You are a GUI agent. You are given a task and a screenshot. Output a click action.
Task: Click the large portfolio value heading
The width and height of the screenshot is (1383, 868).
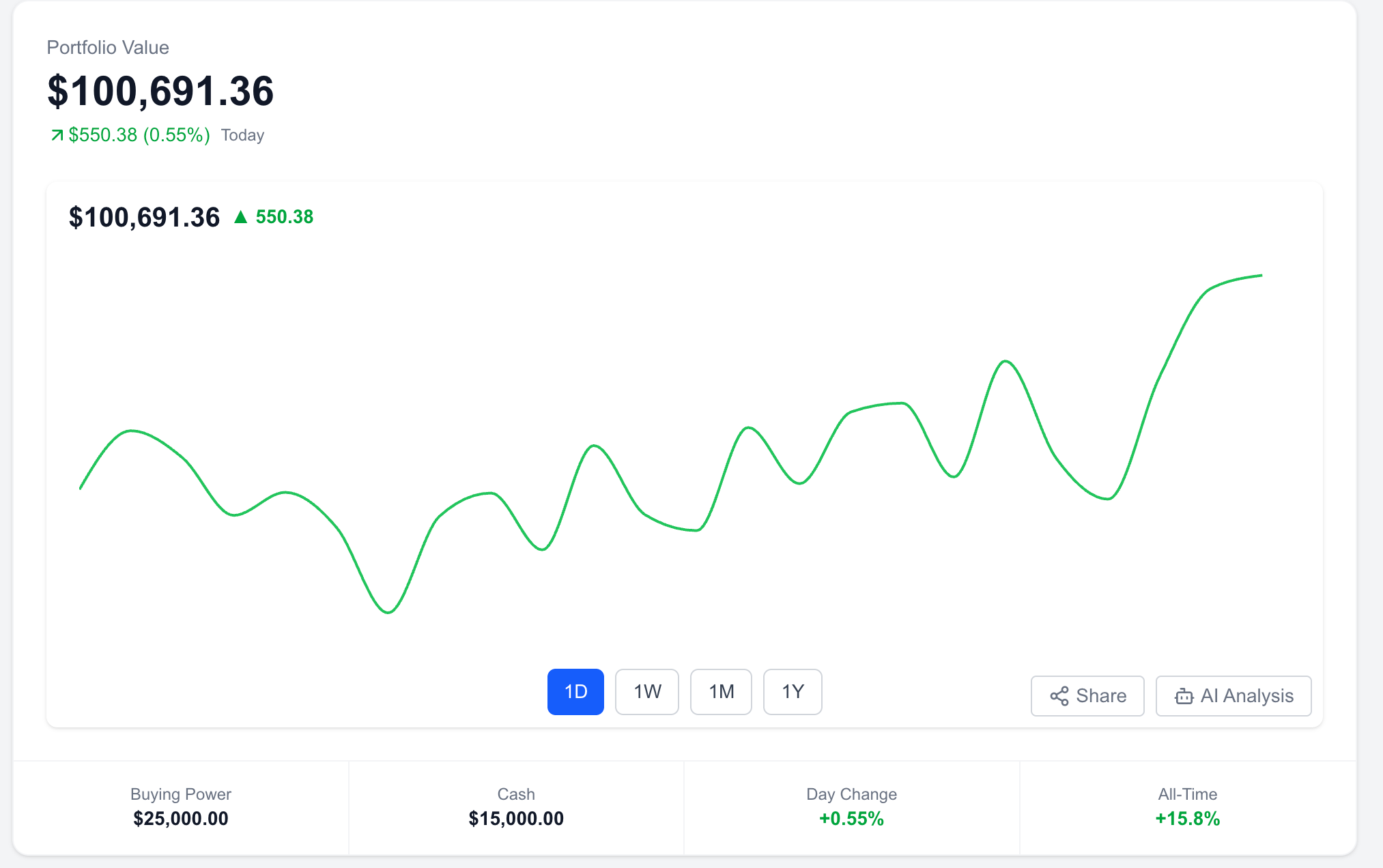(160, 91)
